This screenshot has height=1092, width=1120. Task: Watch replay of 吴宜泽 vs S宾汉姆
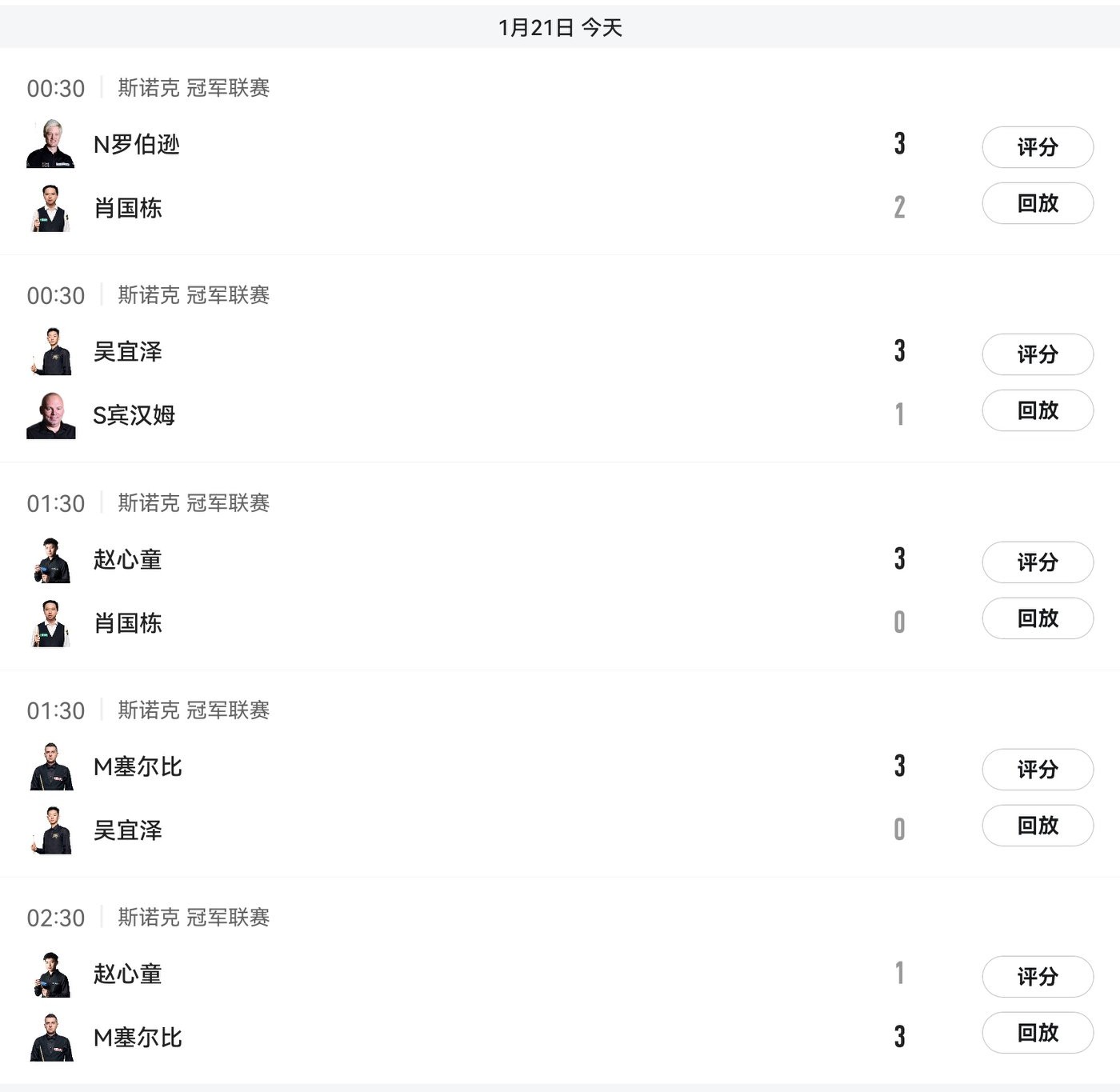pyautogui.click(x=1037, y=410)
